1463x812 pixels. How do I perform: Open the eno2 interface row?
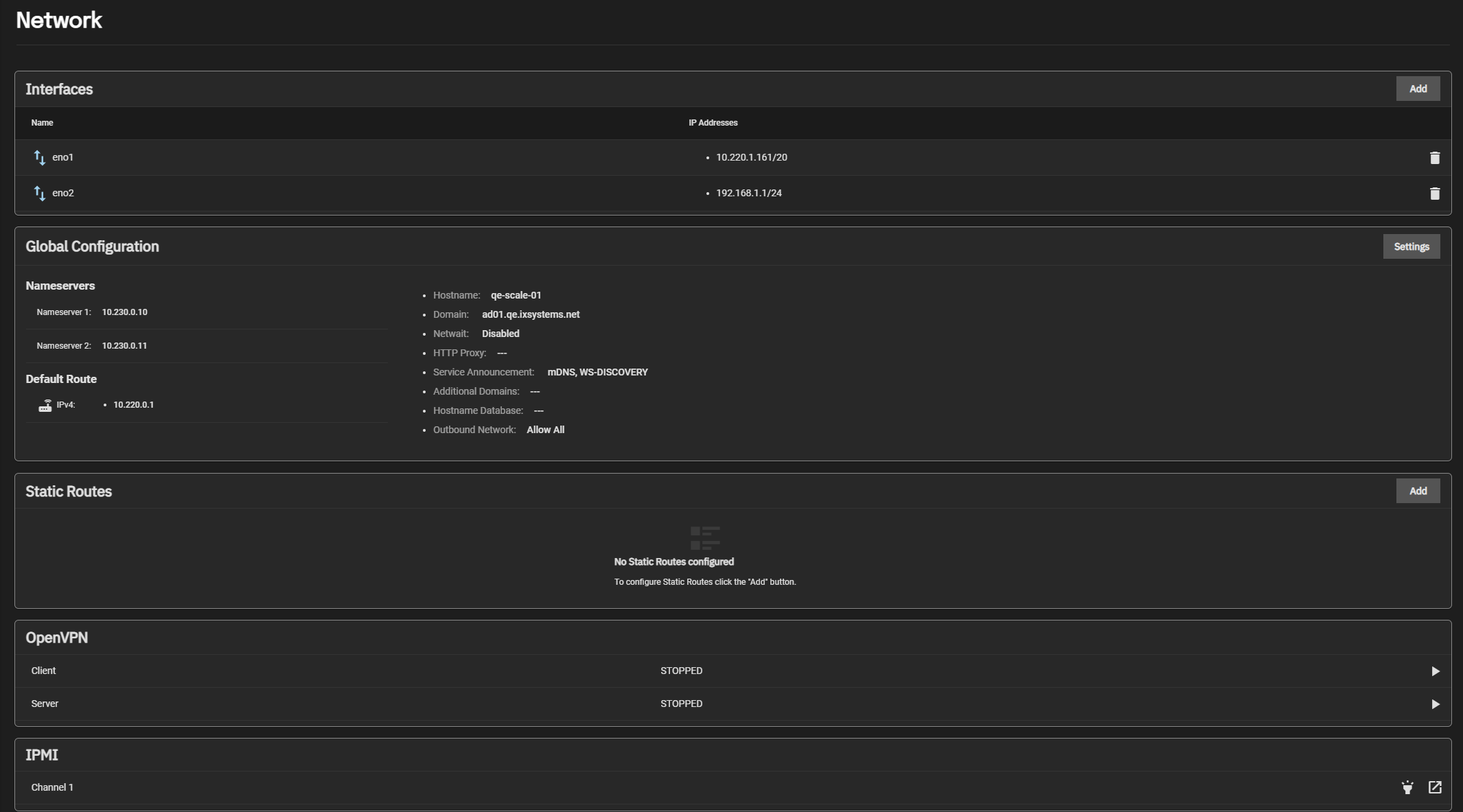(x=63, y=193)
